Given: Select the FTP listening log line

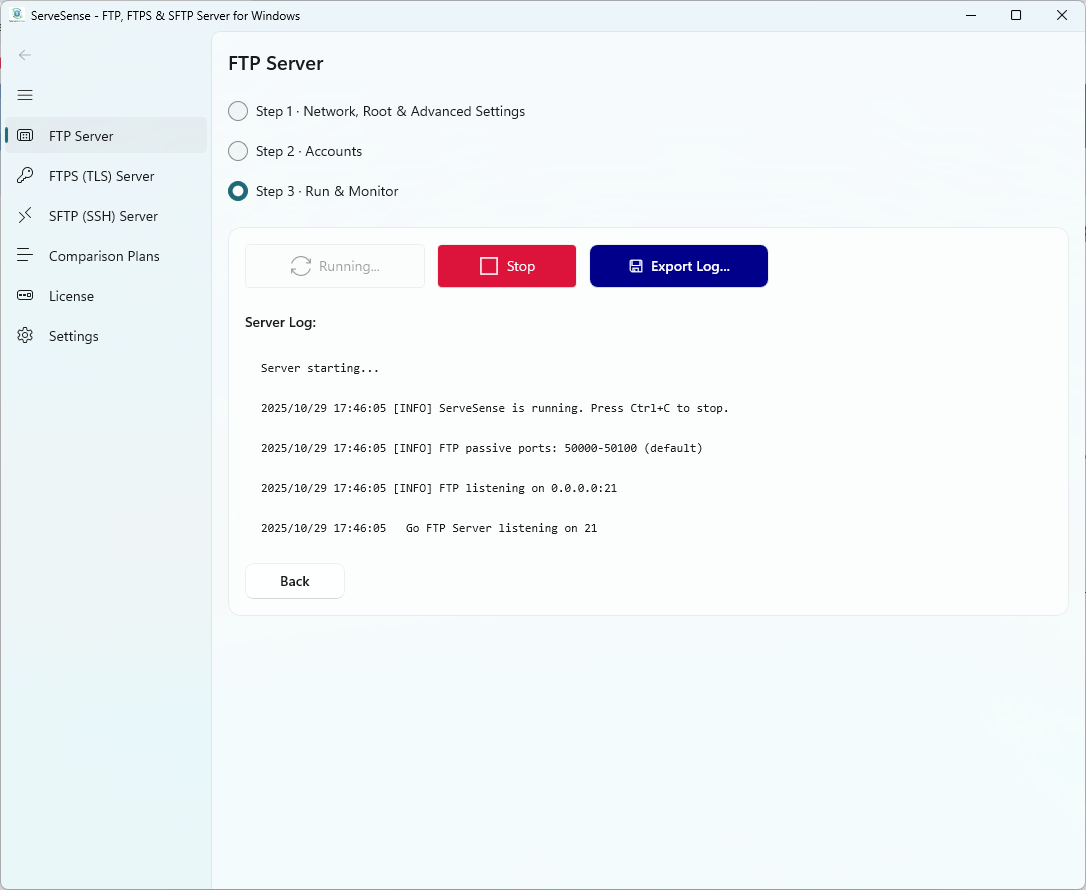Looking at the screenshot, I should 441,488.
